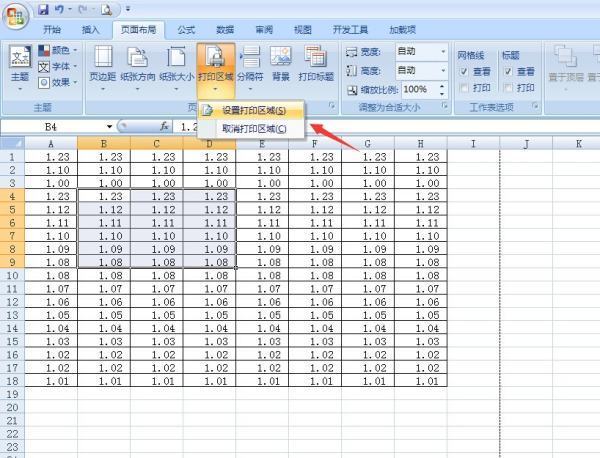This screenshot has height=458, width=600.
Task: Switch to Add-Ins (加载项) tab
Action: tap(403, 30)
